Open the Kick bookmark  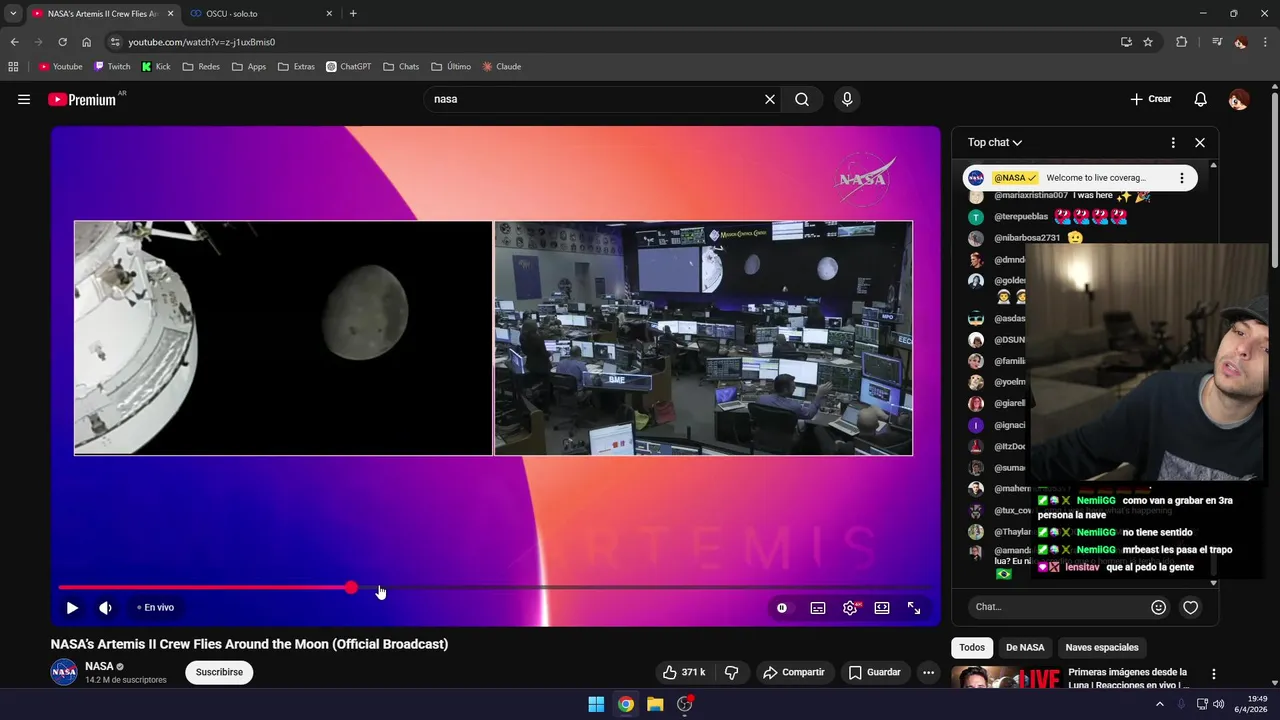[156, 66]
